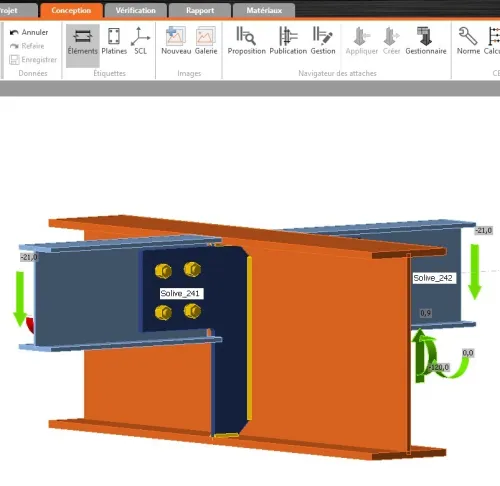Click the green downward load arrow on left beam
Screen dimensions: 500x486
[x=20, y=299]
